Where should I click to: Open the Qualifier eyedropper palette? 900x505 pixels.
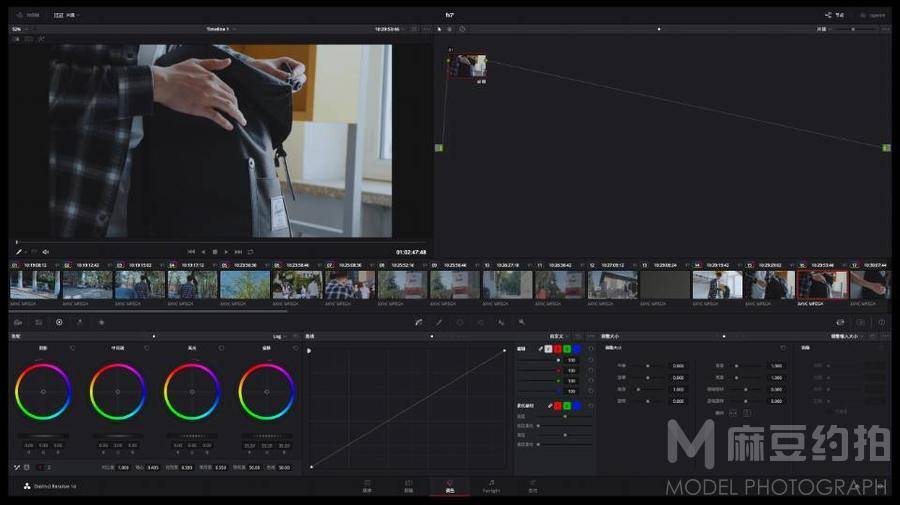click(x=439, y=323)
